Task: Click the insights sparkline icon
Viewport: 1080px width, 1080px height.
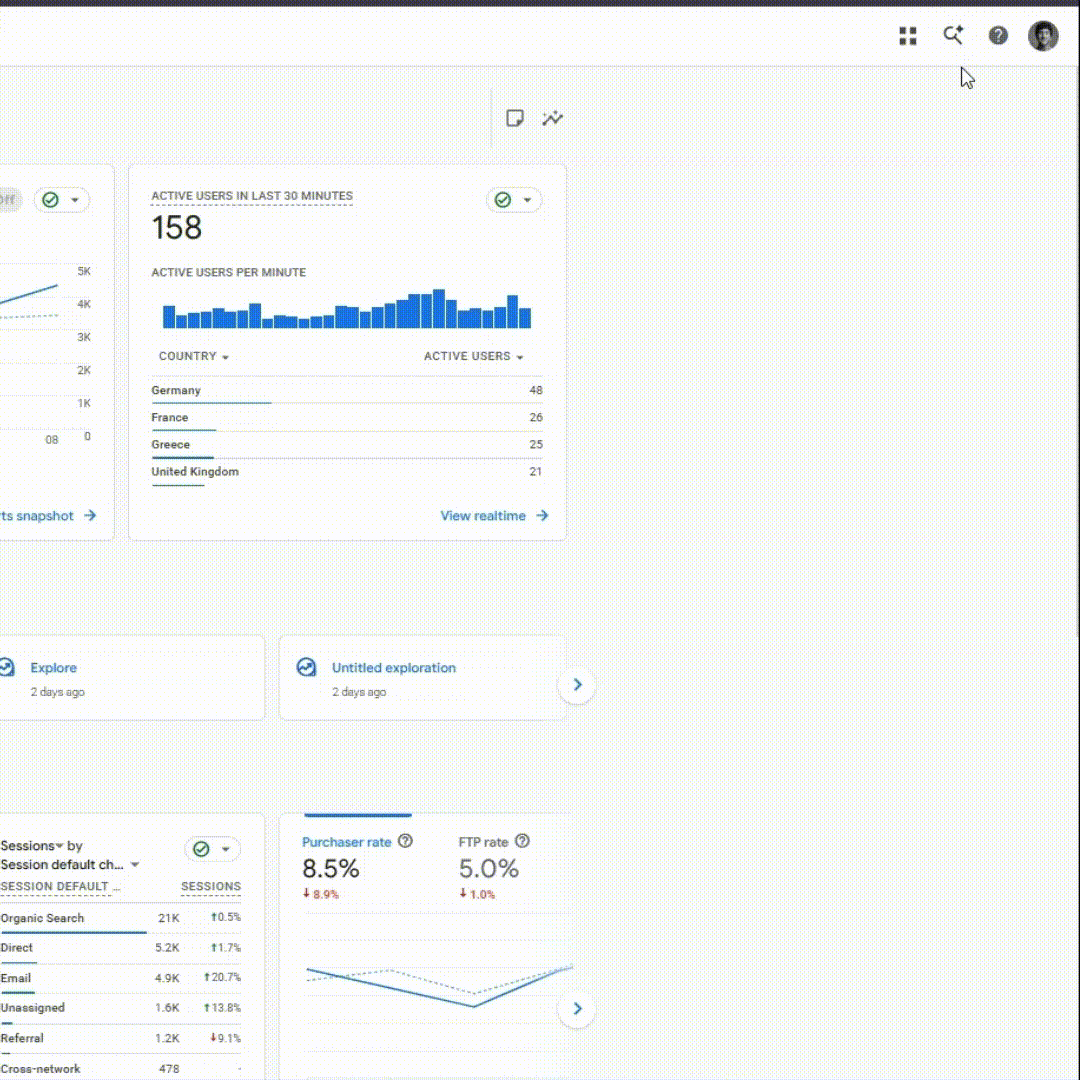Action: click(552, 118)
